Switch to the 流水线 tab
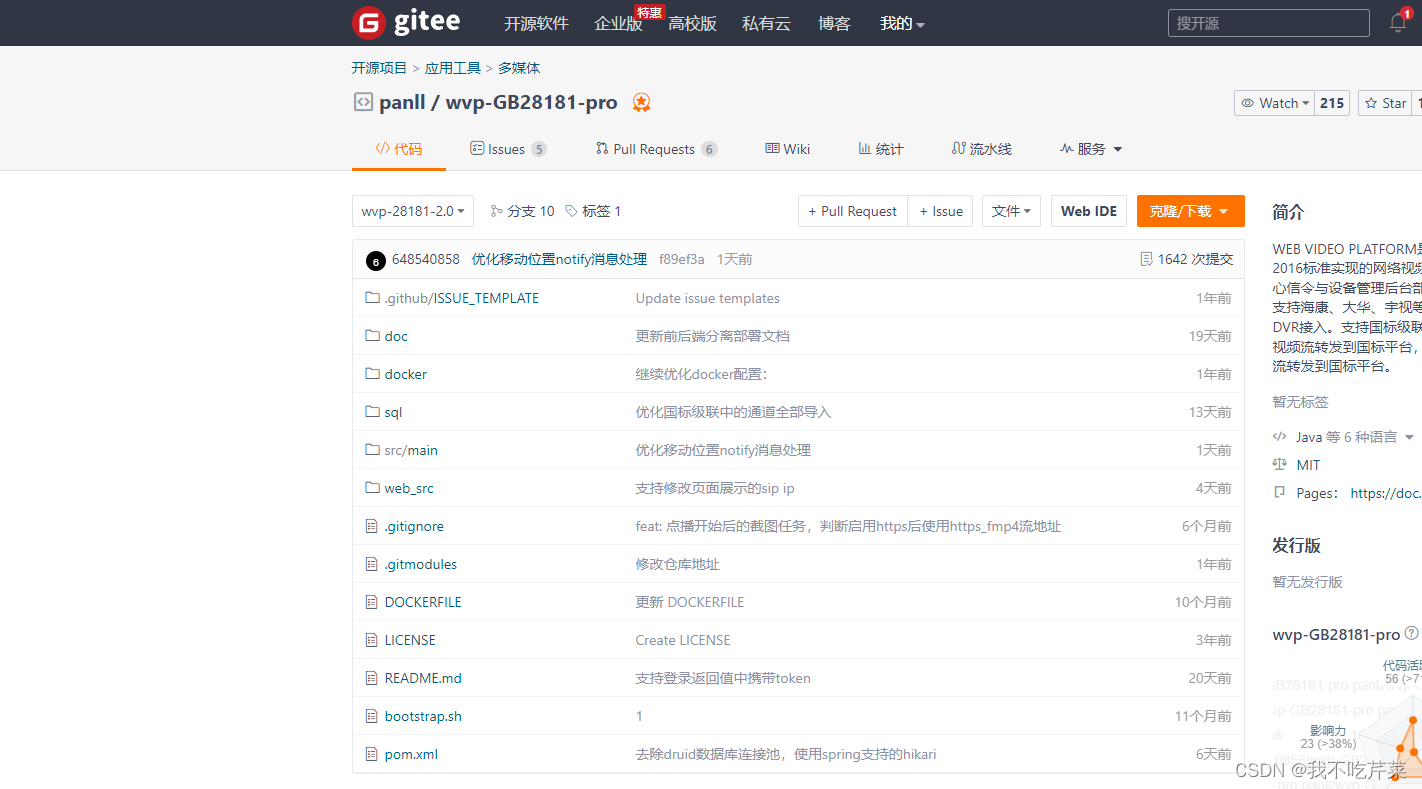 pos(981,149)
